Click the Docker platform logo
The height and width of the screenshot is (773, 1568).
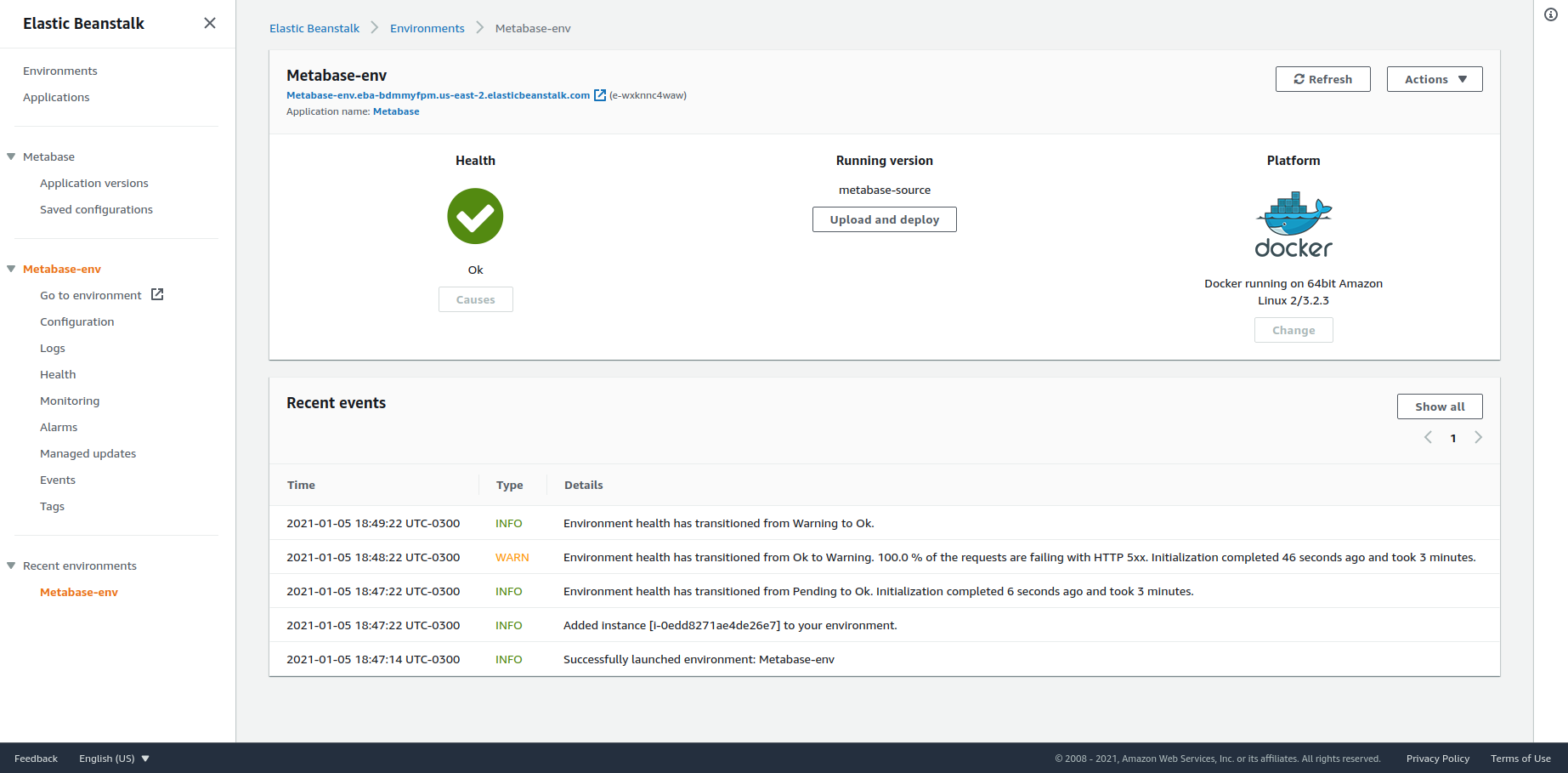click(1293, 225)
